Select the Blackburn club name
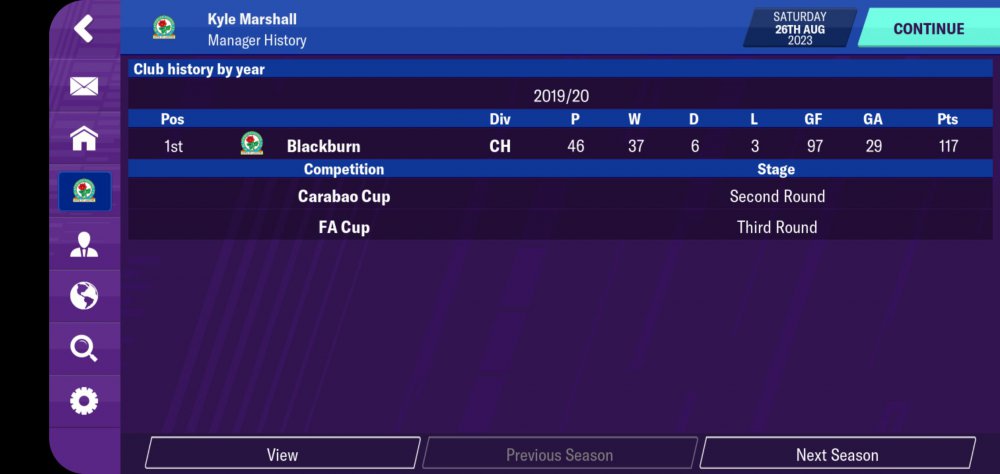Image resolution: width=1000 pixels, height=474 pixels. click(x=323, y=146)
